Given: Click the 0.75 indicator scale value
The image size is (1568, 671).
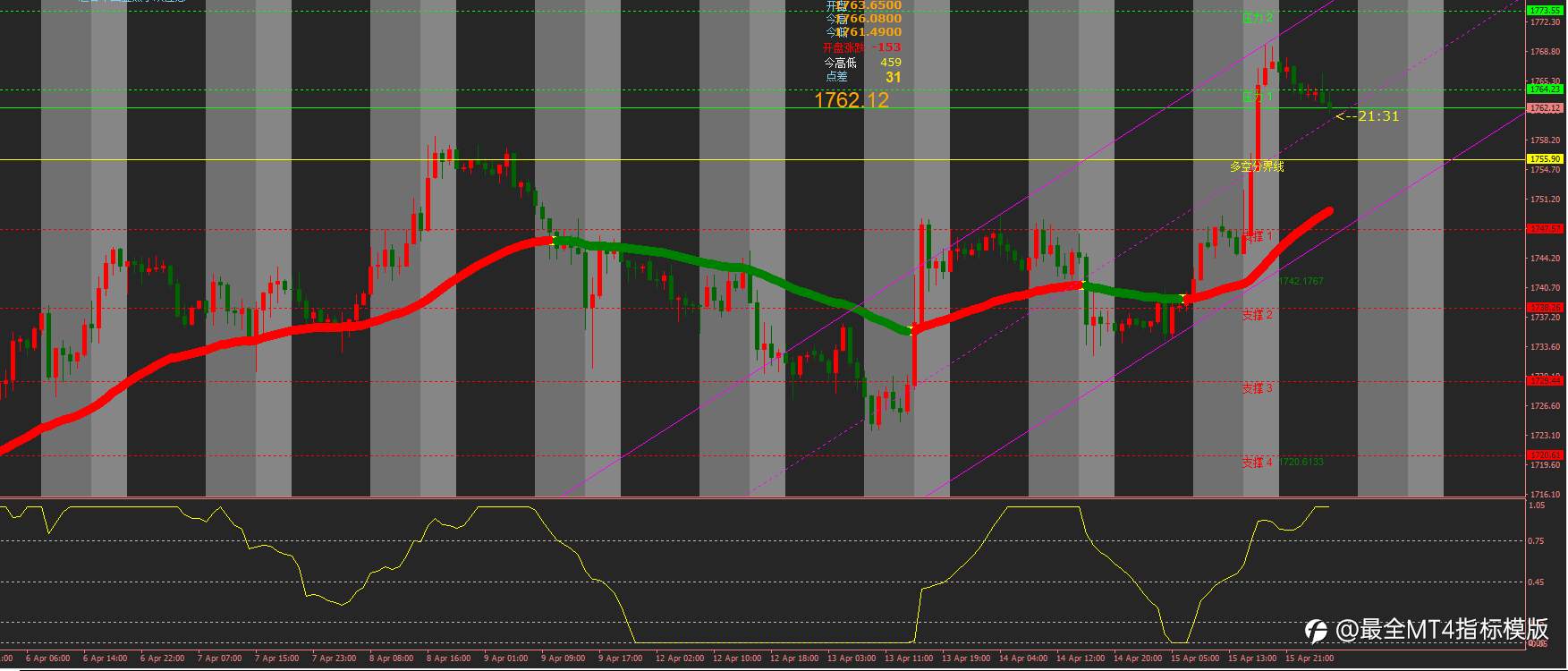Looking at the screenshot, I should click(x=1537, y=541).
